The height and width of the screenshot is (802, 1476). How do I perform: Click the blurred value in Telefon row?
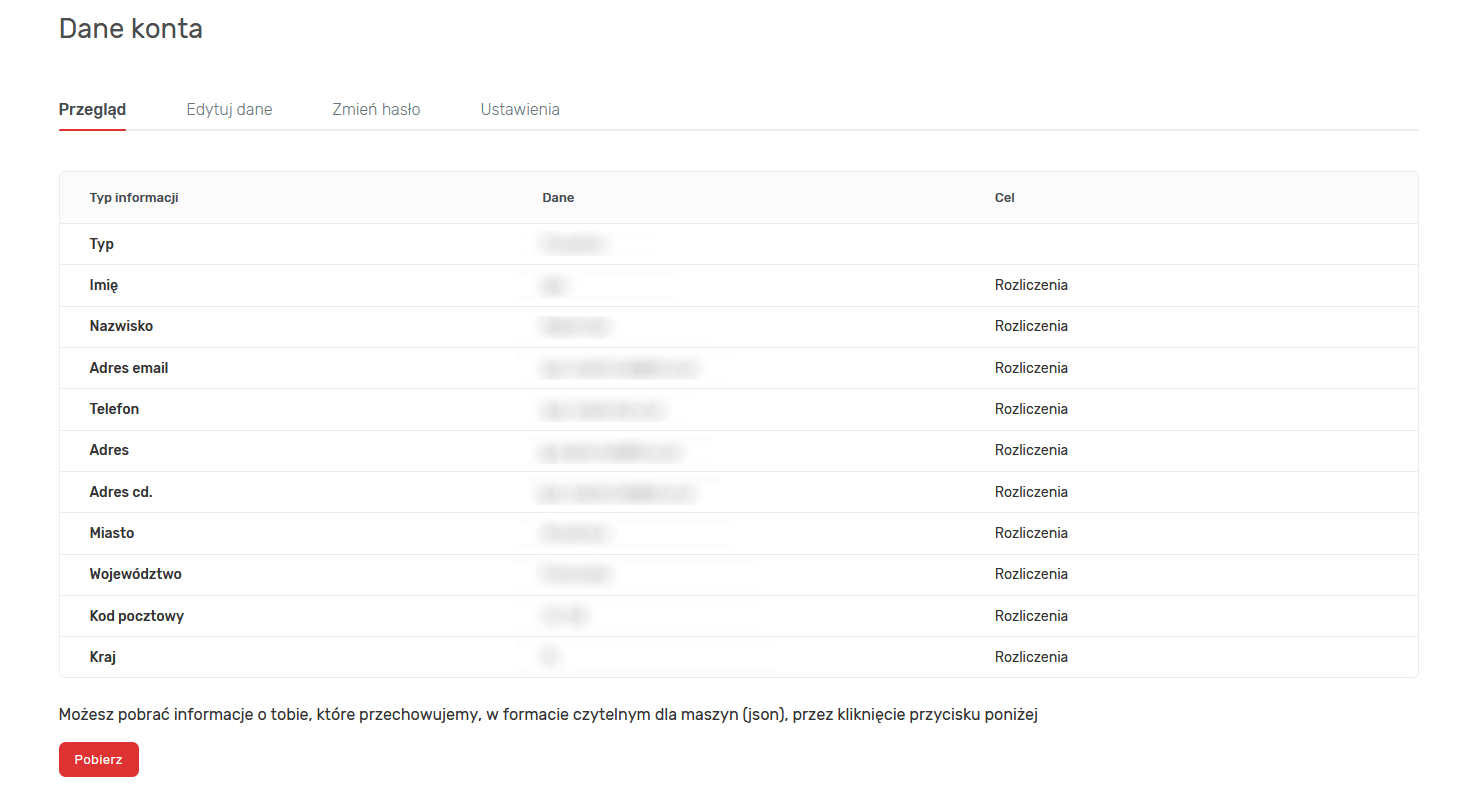pos(602,410)
